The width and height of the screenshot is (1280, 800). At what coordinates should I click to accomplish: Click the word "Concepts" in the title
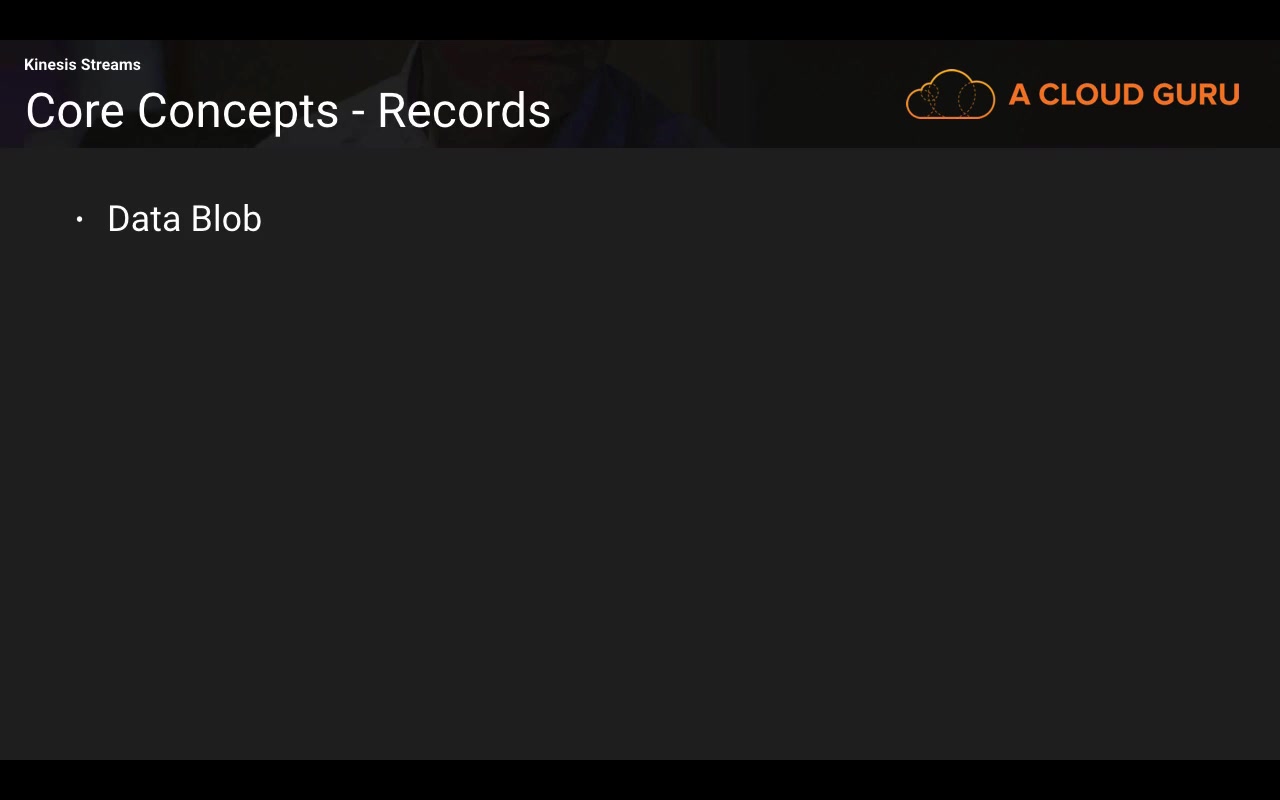(x=238, y=111)
